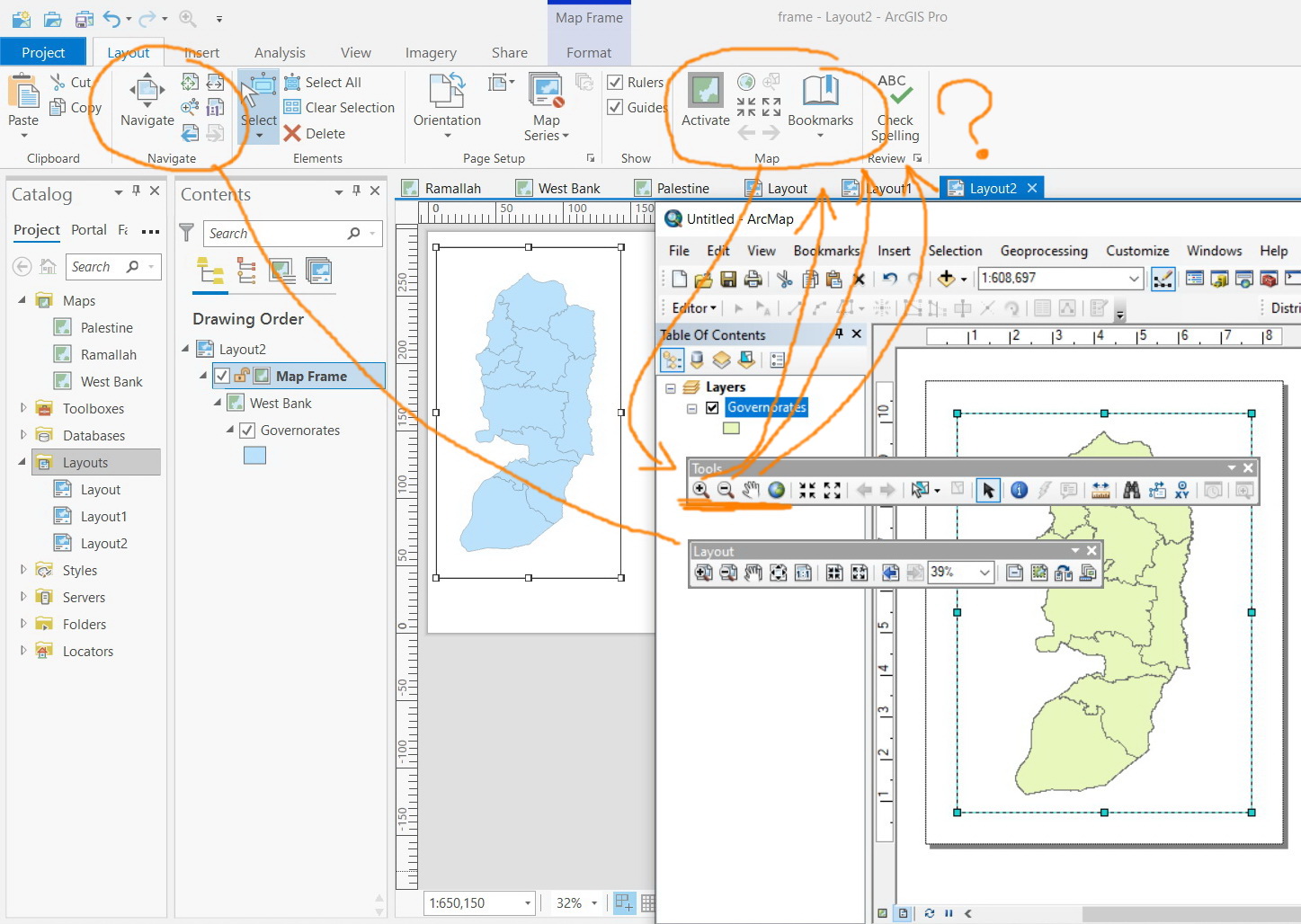Open the 32% zoom dropdown
The width and height of the screenshot is (1301, 924).
[x=594, y=903]
